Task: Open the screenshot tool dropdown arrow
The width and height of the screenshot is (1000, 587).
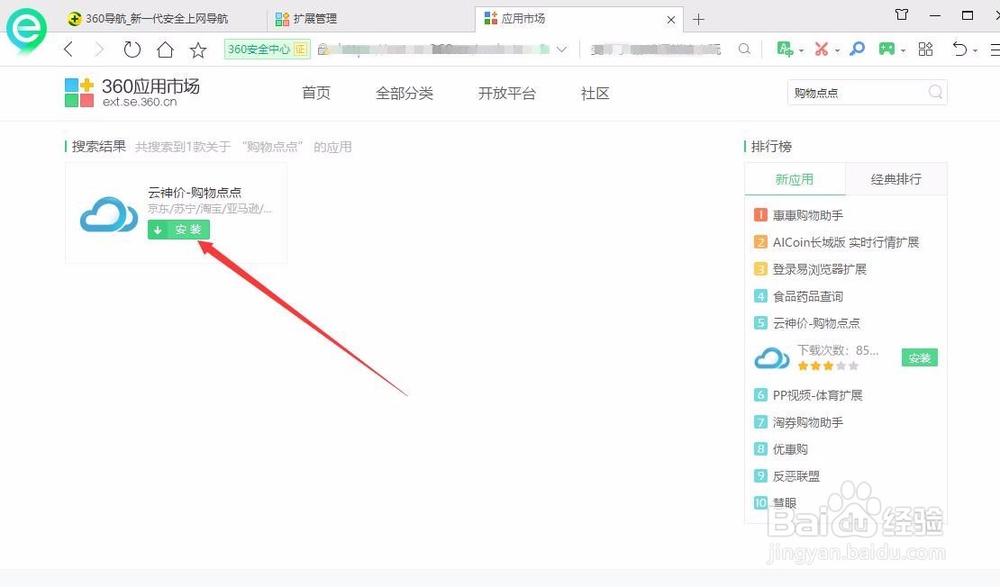Action: 837,50
